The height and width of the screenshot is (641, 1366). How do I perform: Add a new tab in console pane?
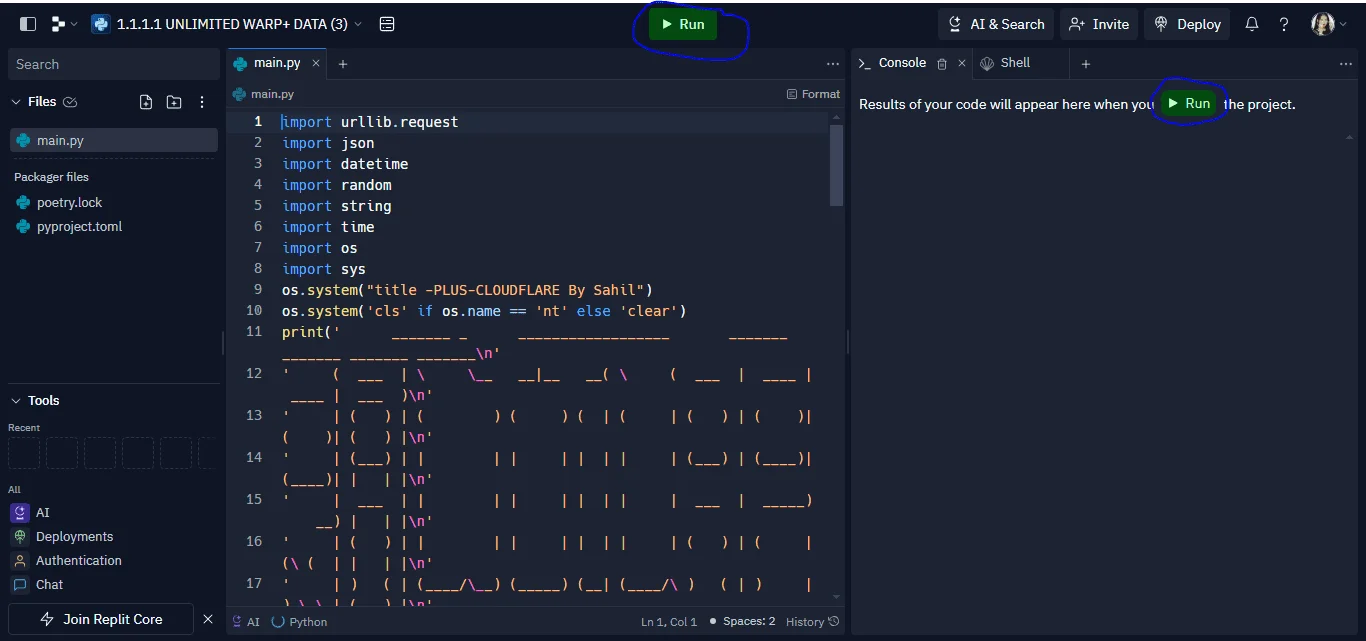pyautogui.click(x=1086, y=64)
